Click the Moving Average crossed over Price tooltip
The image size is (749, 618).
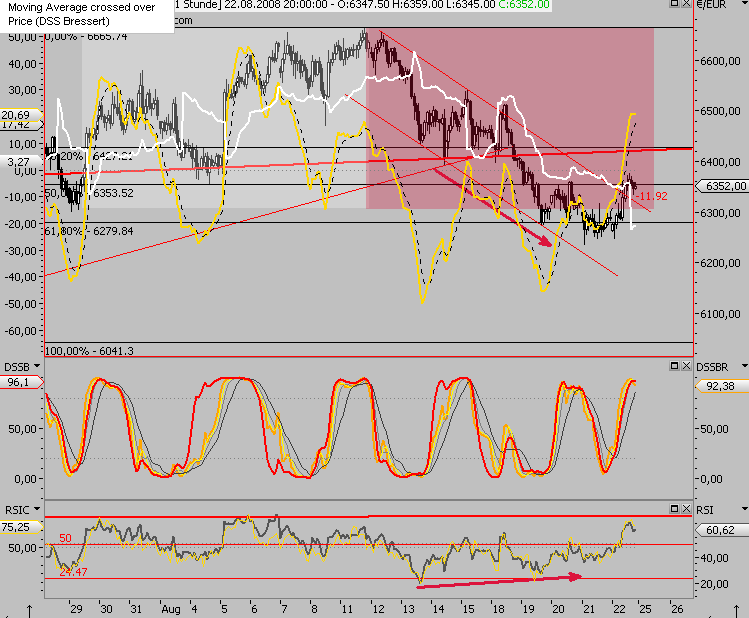click(x=86, y=13)
